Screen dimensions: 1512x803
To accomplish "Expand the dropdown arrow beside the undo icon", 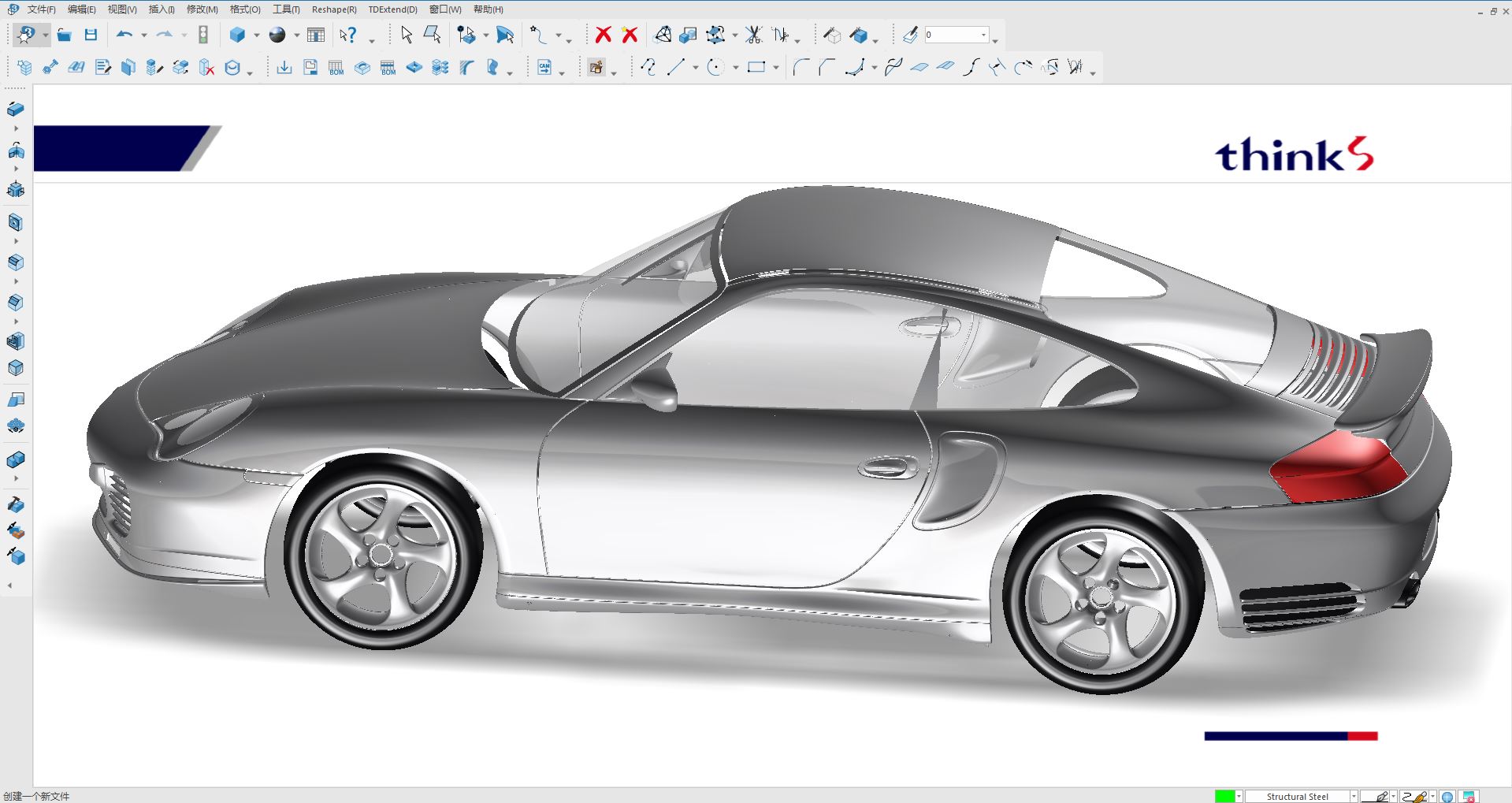I will point(144,35).
